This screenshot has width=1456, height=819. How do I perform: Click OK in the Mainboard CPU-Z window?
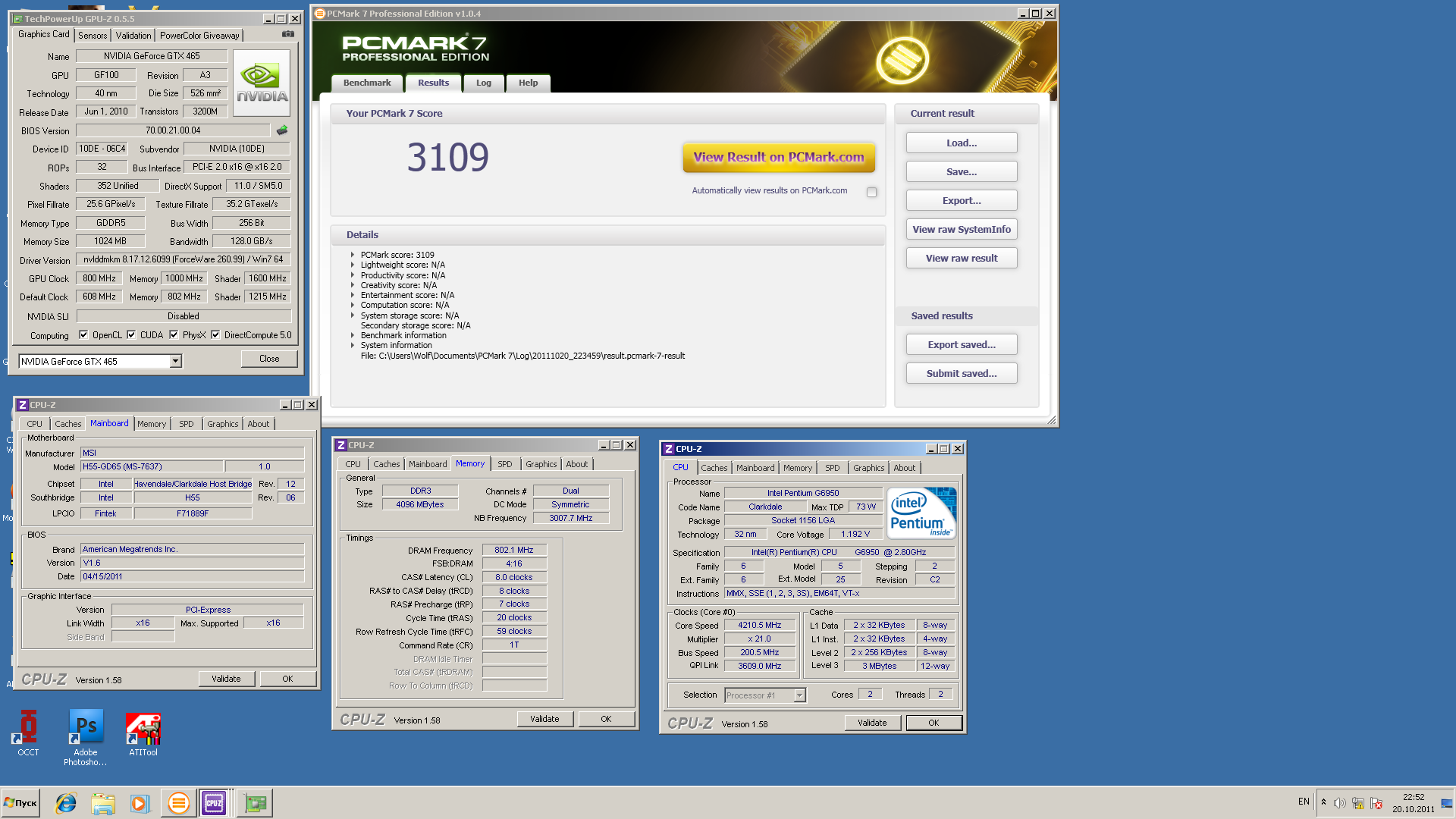coord(287,679)
